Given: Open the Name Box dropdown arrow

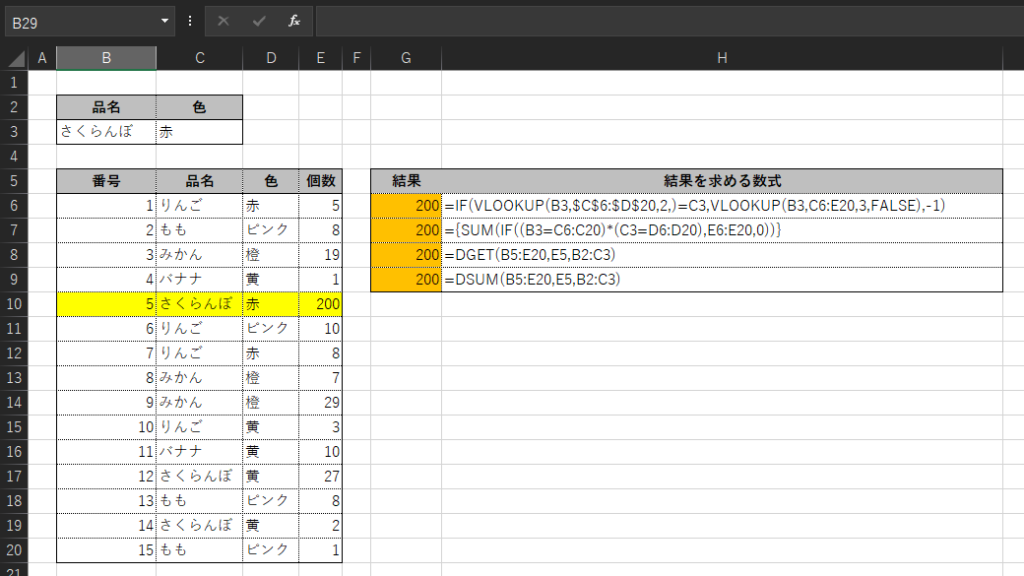Looking at the screenshot, I should [164, 20].
